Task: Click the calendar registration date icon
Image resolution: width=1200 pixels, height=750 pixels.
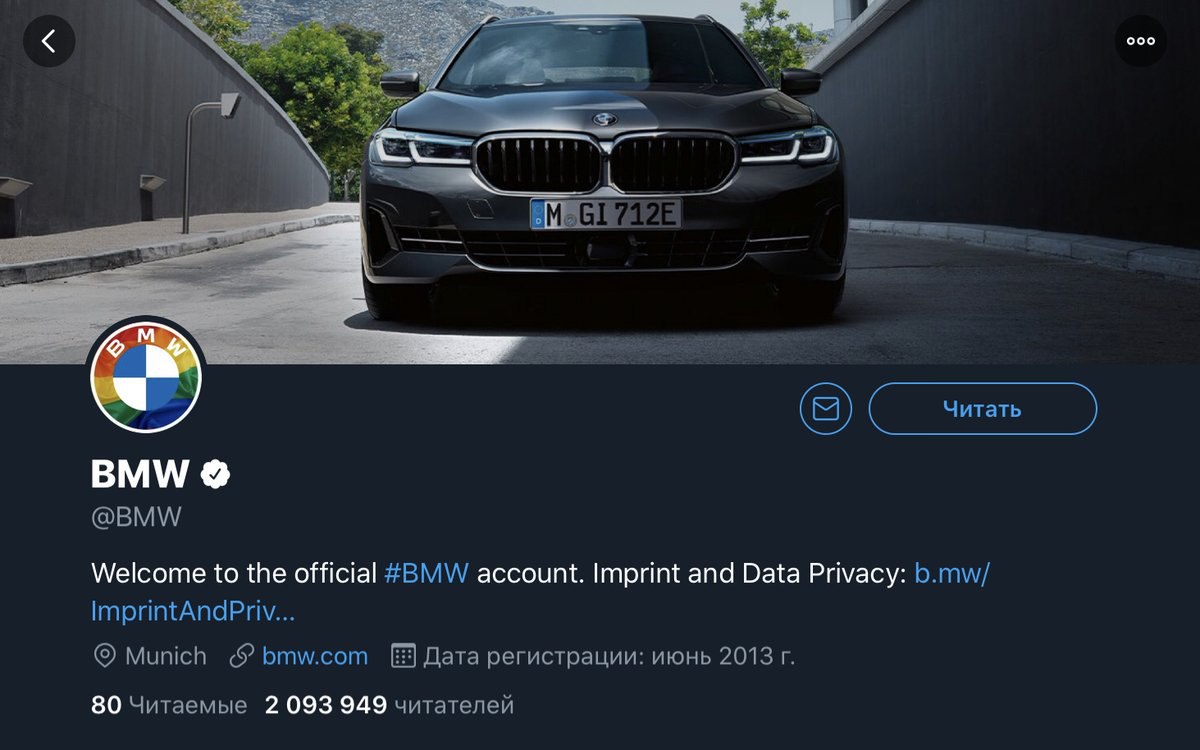Action: pos(402,656)
